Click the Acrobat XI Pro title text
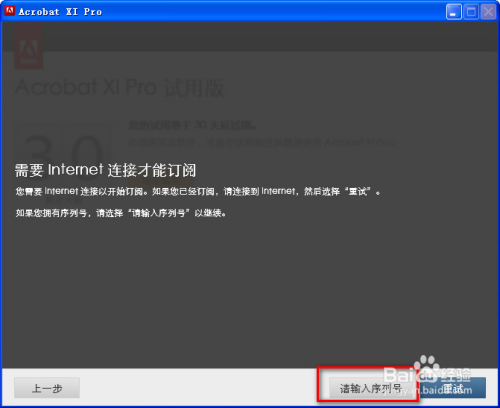500x408 pixels. pyautogui.click(x=60, y=12)
